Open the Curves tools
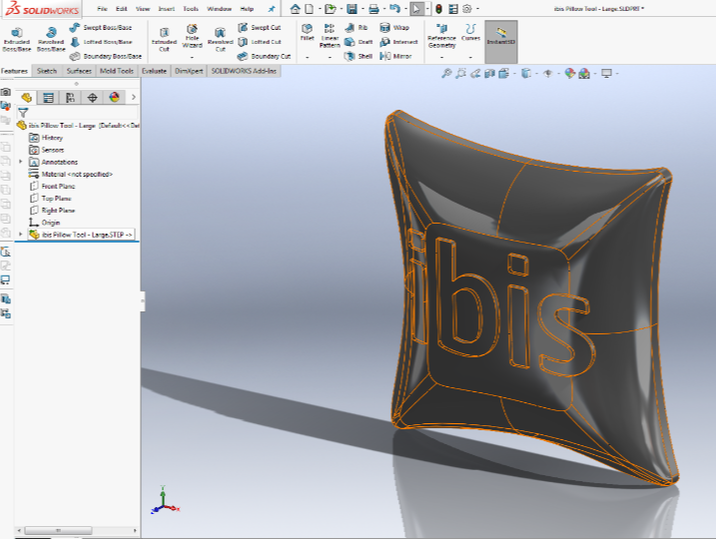The width and height of the screenshot is (716, 539). tap(470, 32)
